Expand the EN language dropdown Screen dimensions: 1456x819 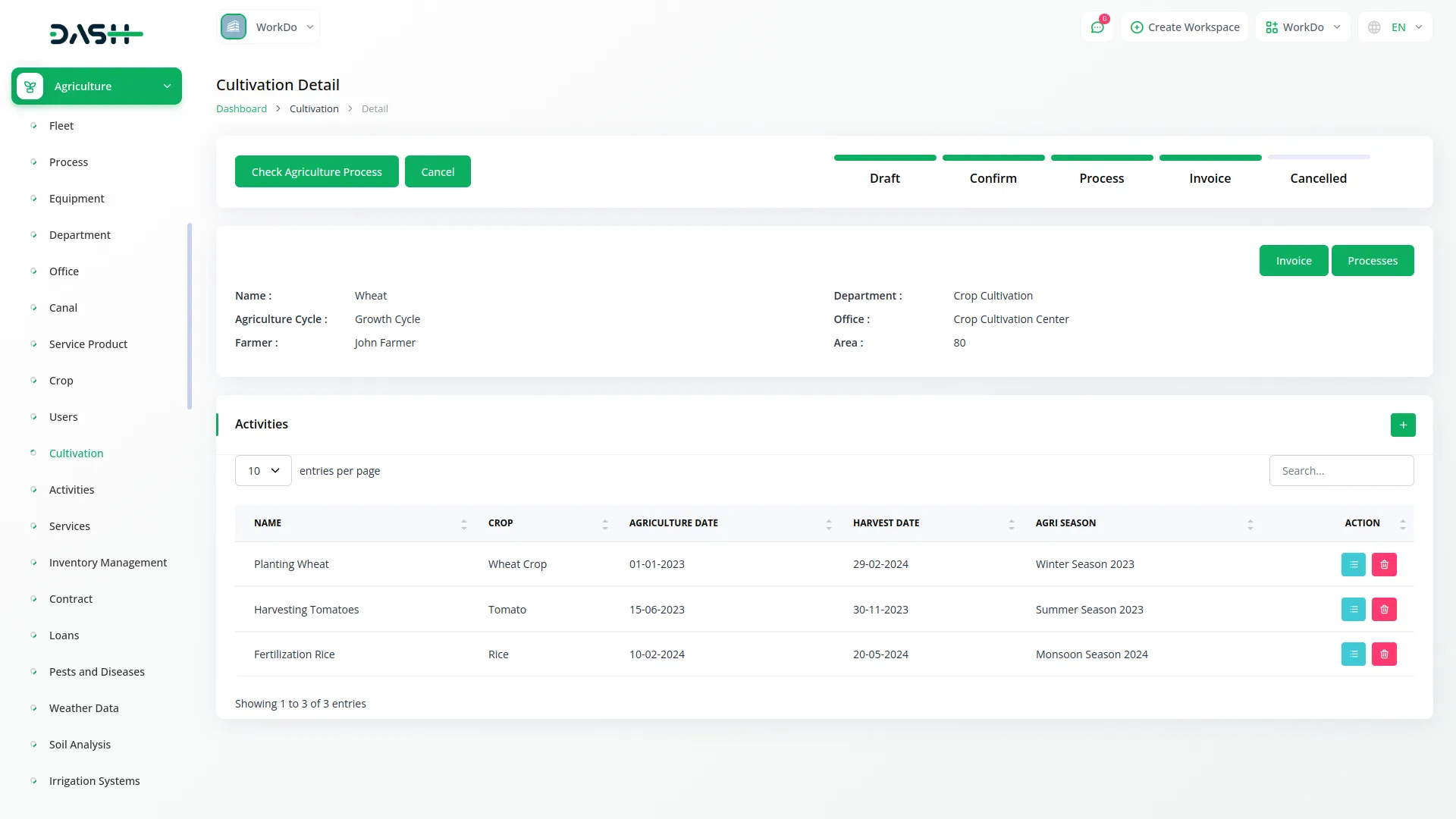click(x=1395, y=27)
